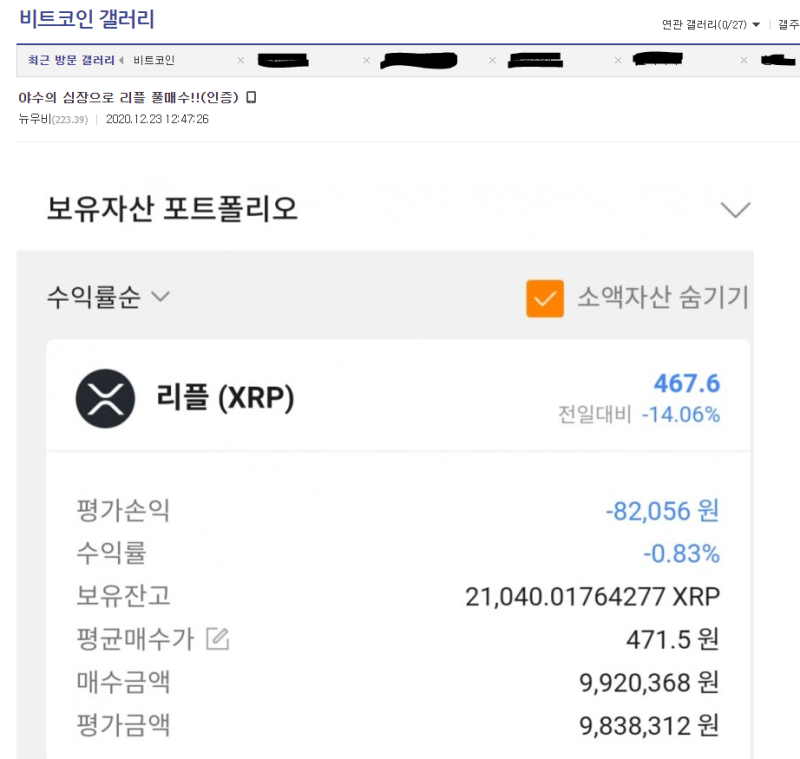Click the 평가금액 value 9,838,312 원

point(649,725)
